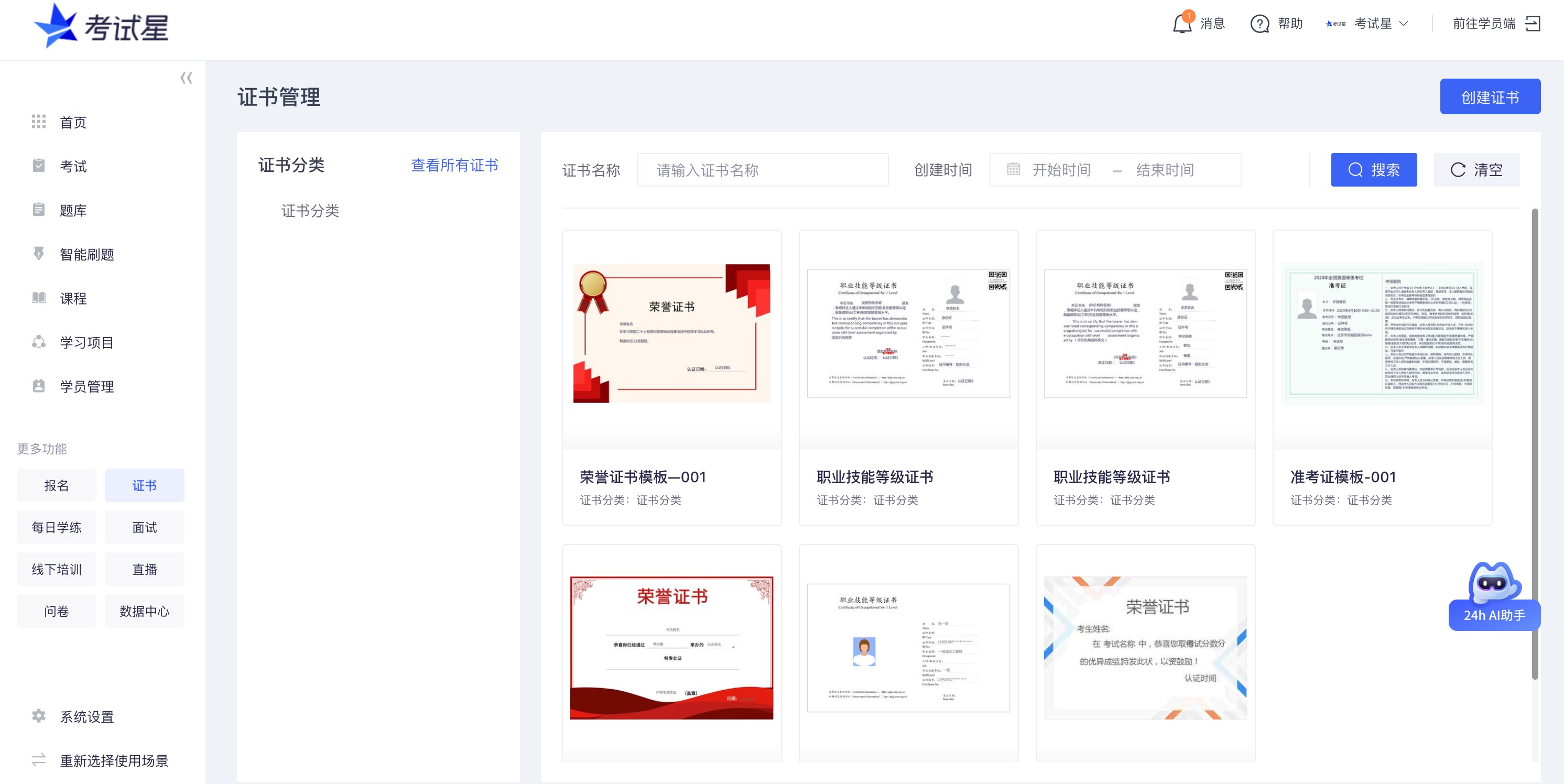Viewport: 1564px width, 784px height.
Task: Click the 题库 document icon
Action: pyautogui.click(x=39, y=210)
